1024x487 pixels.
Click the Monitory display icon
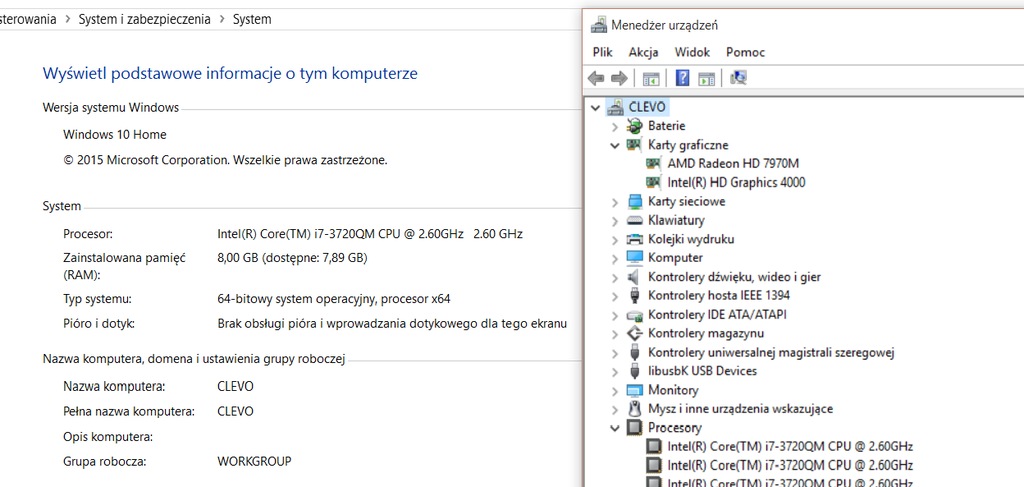(x=634, y=390)
